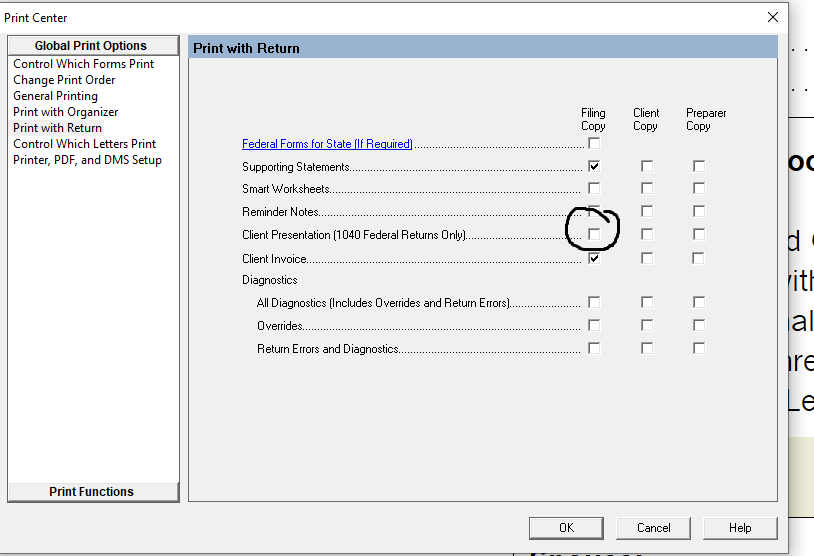Open Change Print Order option

click(64, 80)
